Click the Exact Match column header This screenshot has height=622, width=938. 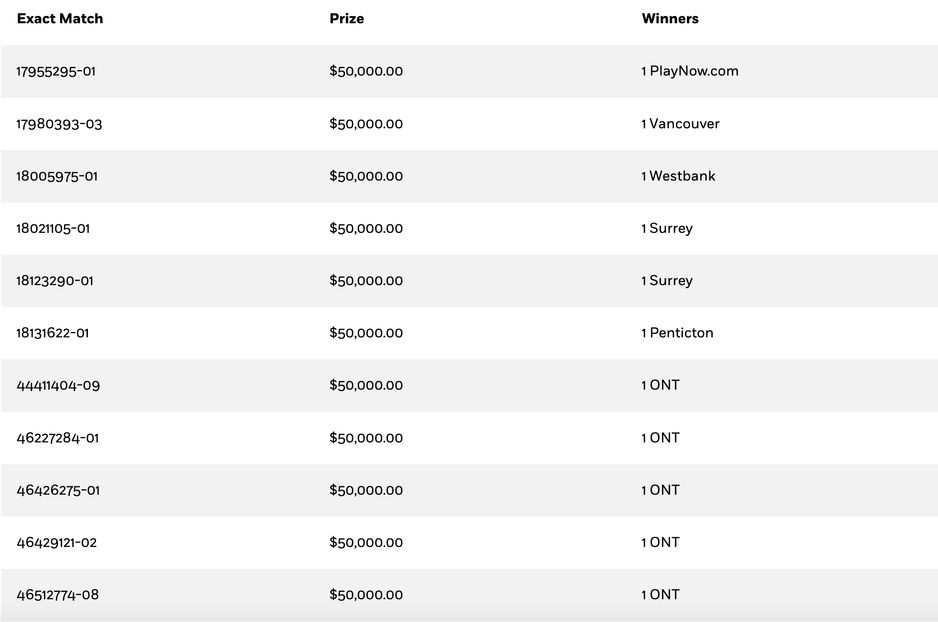(x=60, y=19)
